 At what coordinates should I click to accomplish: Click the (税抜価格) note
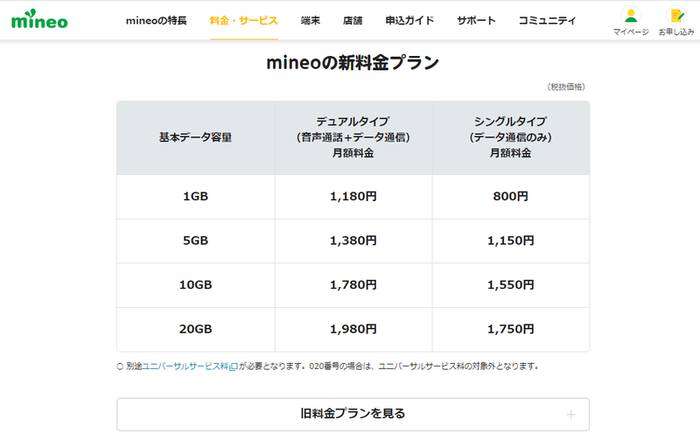tap(566, 87)
